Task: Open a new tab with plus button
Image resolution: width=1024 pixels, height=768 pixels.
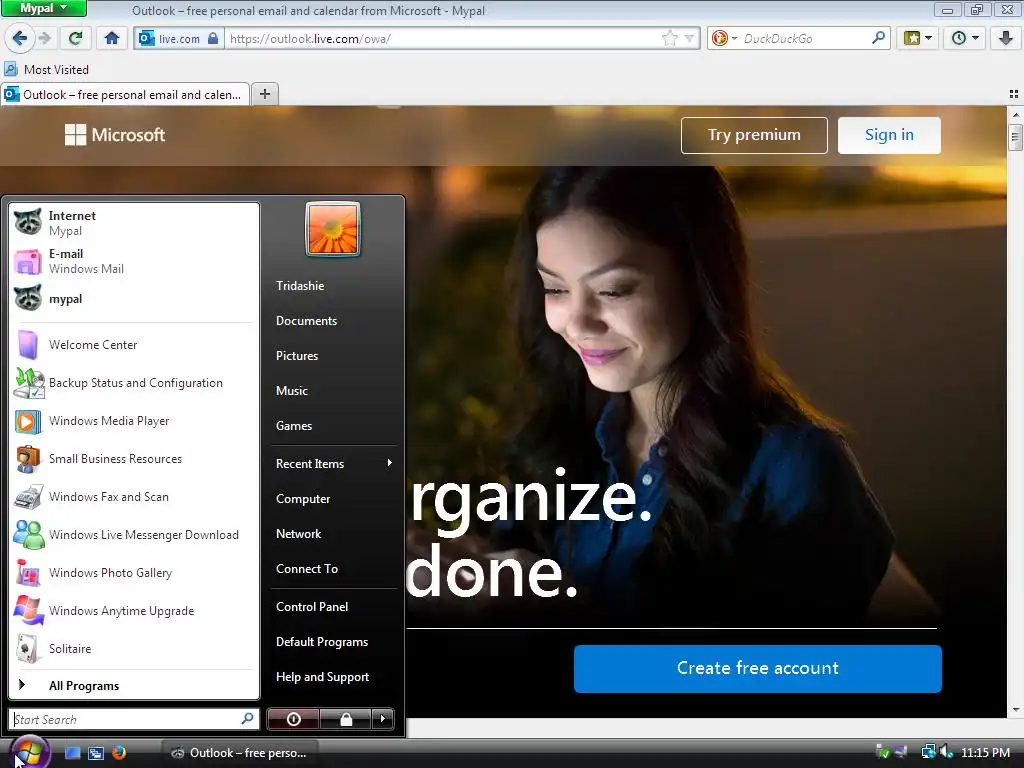Action: click(x=264, y=94)
